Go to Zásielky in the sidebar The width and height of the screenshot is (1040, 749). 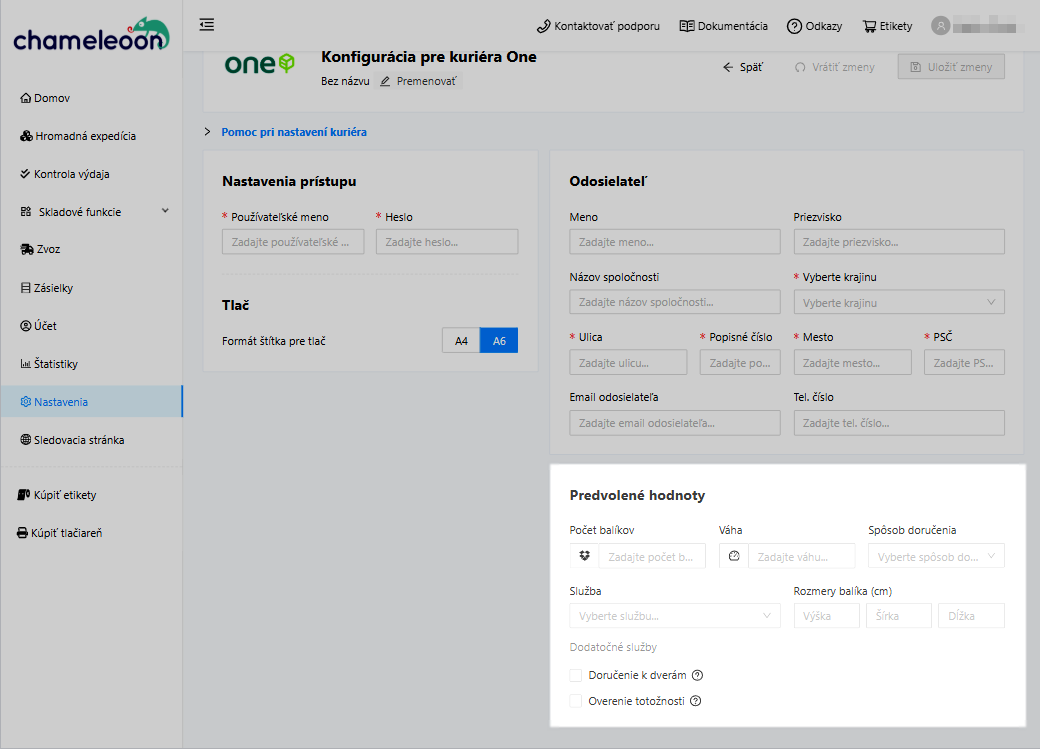[53, 288]
